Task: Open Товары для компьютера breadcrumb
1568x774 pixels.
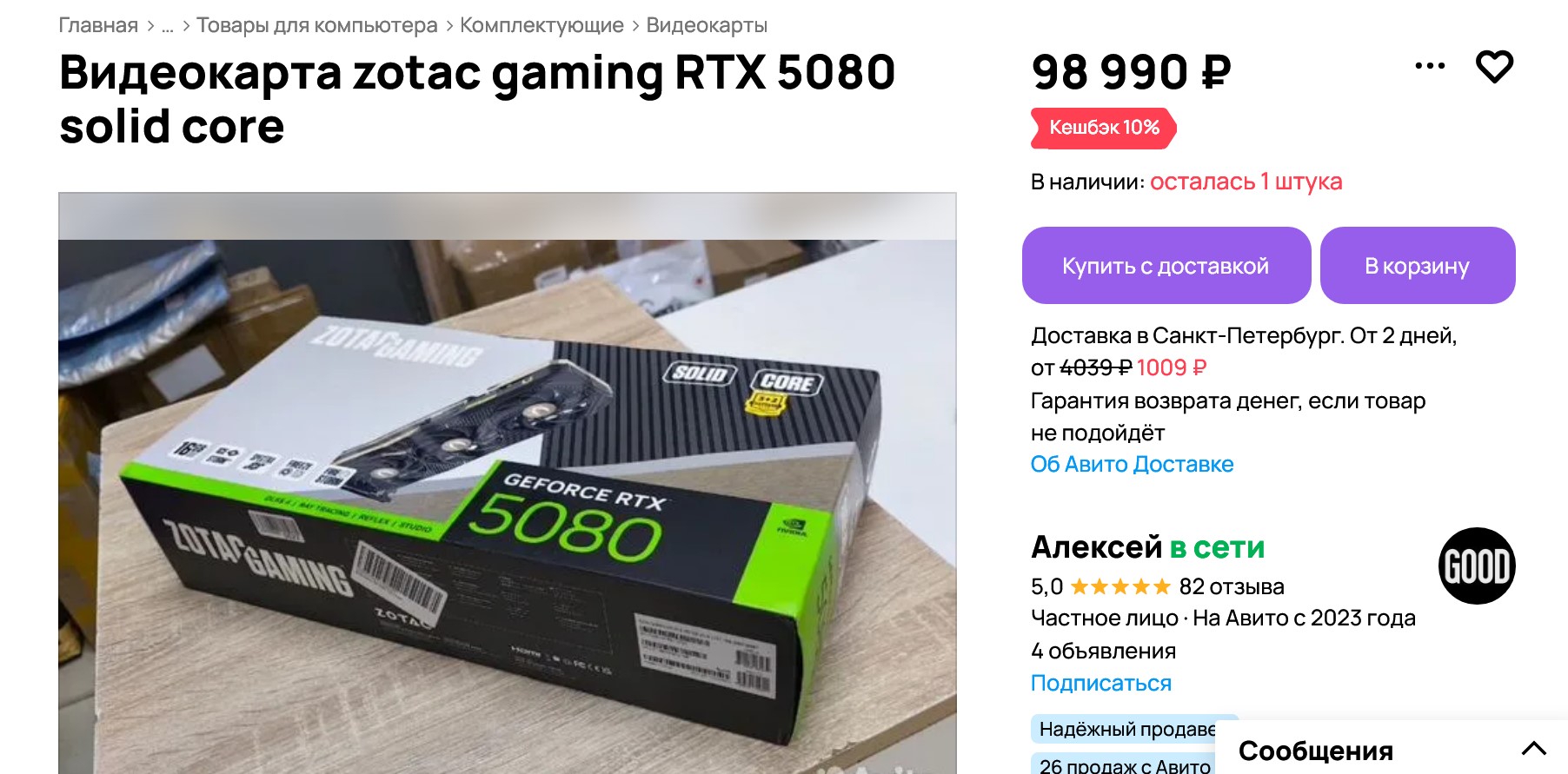Action: click(x=317, y=25)
